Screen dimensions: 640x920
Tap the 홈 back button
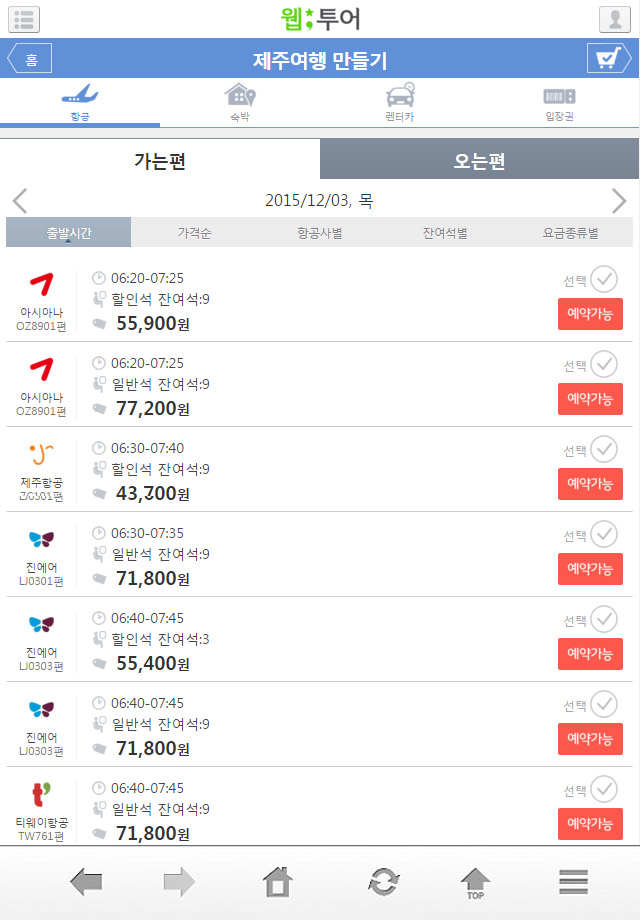pyautogui.click(x=30, y=59)
